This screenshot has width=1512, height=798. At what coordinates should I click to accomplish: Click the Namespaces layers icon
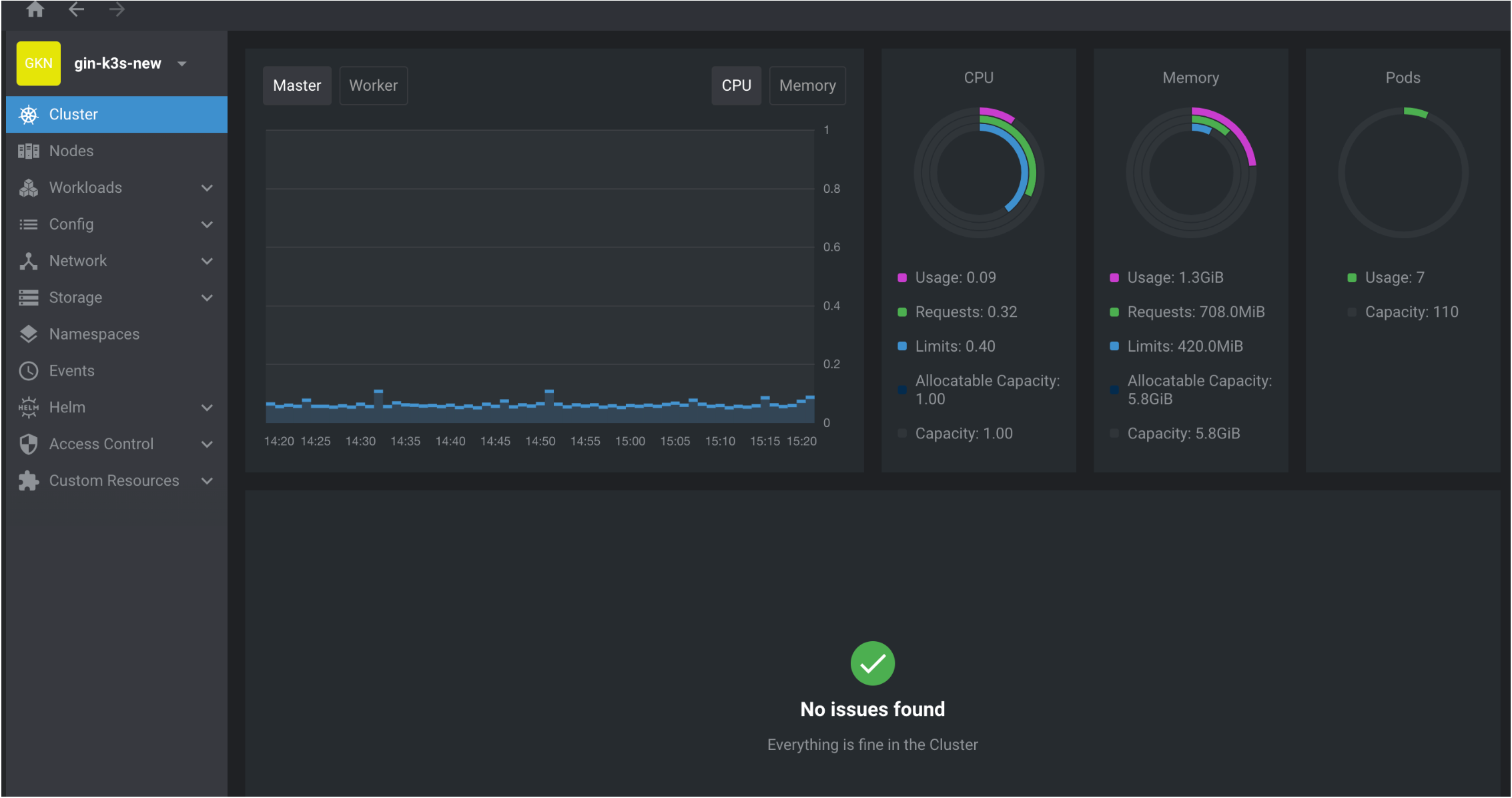pos(28,334)
